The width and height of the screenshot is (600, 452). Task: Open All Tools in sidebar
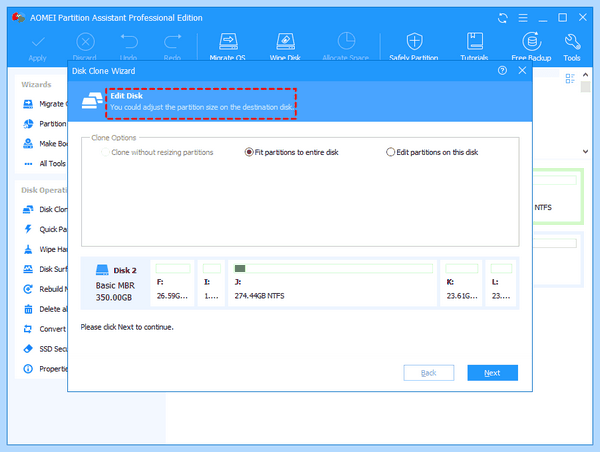pos(44,164)
